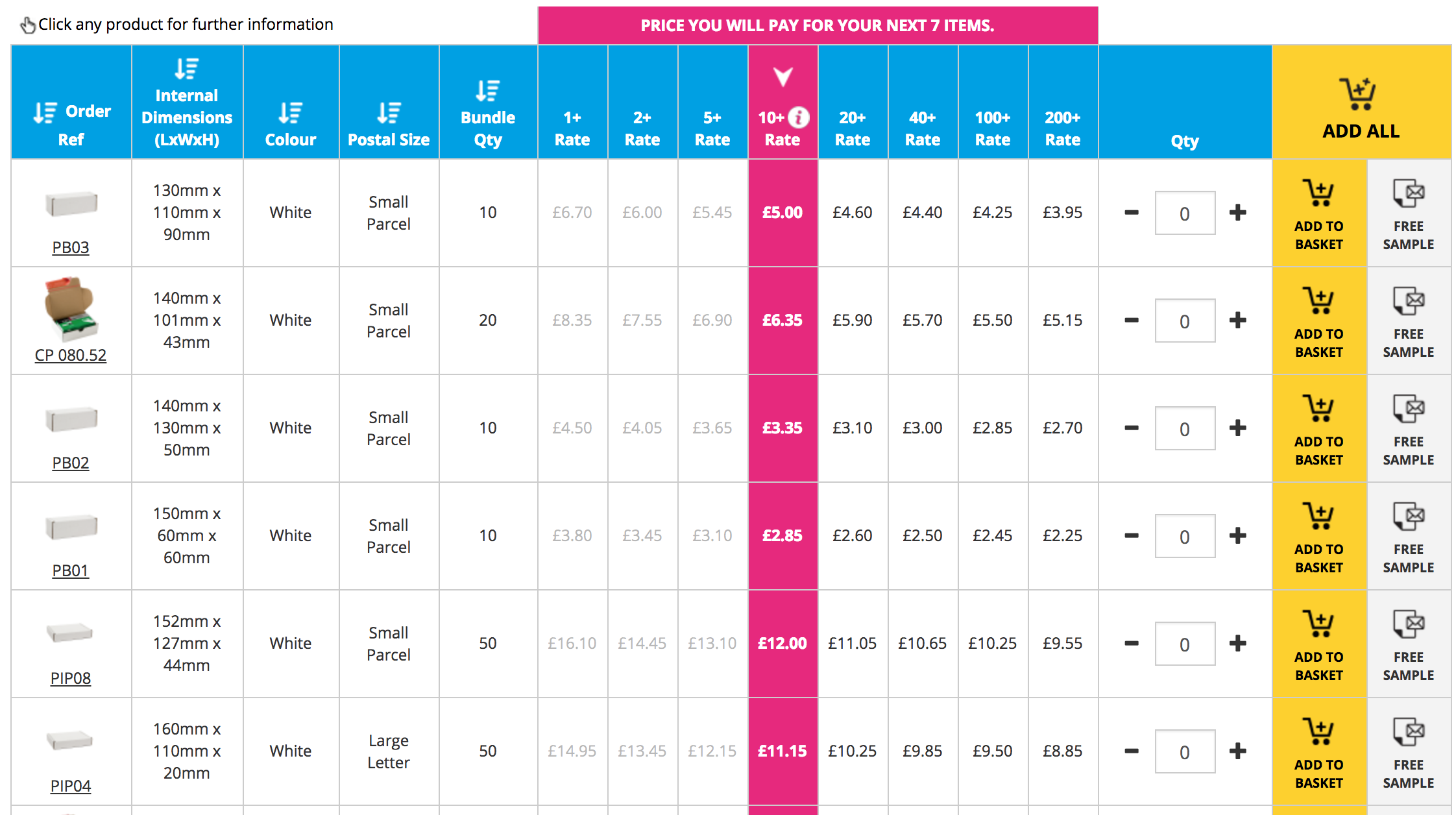Click info icon beside 10+ Rate
This screenshot has width=1456, height=815.
pos(799,117)
